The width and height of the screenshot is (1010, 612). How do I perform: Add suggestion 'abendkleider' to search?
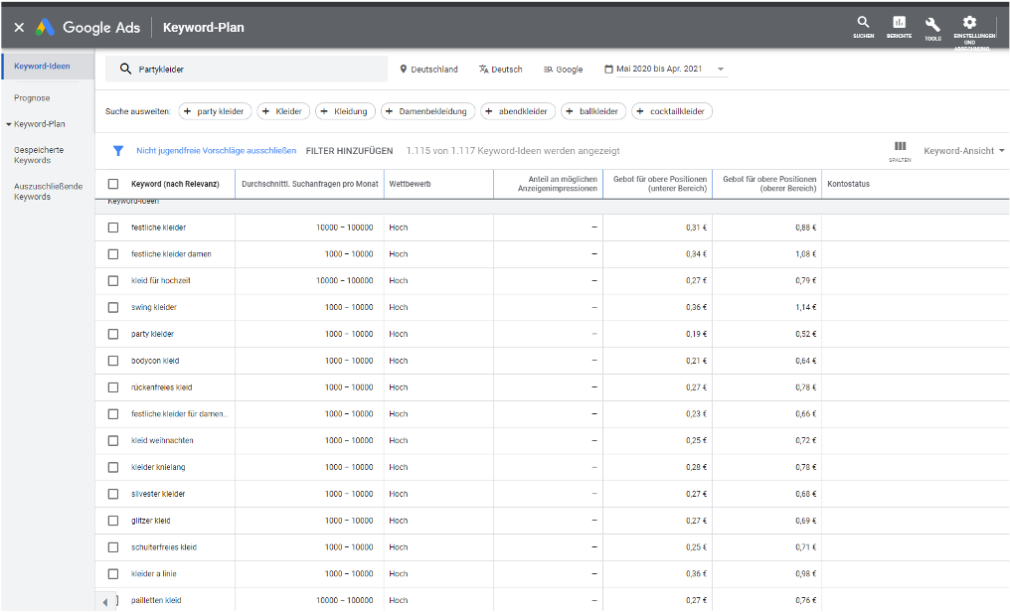click(x=517, y=111)
